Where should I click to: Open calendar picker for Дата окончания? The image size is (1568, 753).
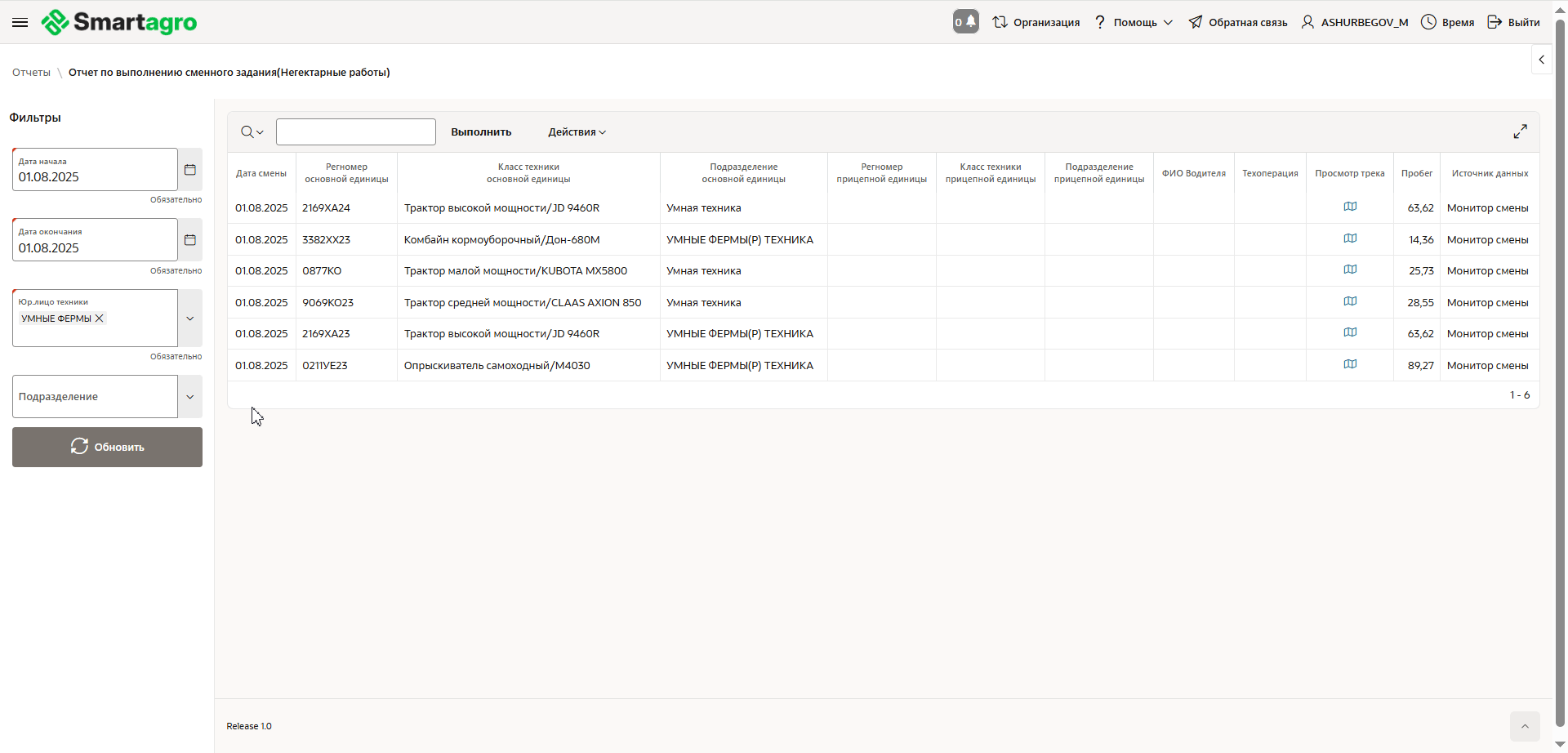(x=190, y=240)
